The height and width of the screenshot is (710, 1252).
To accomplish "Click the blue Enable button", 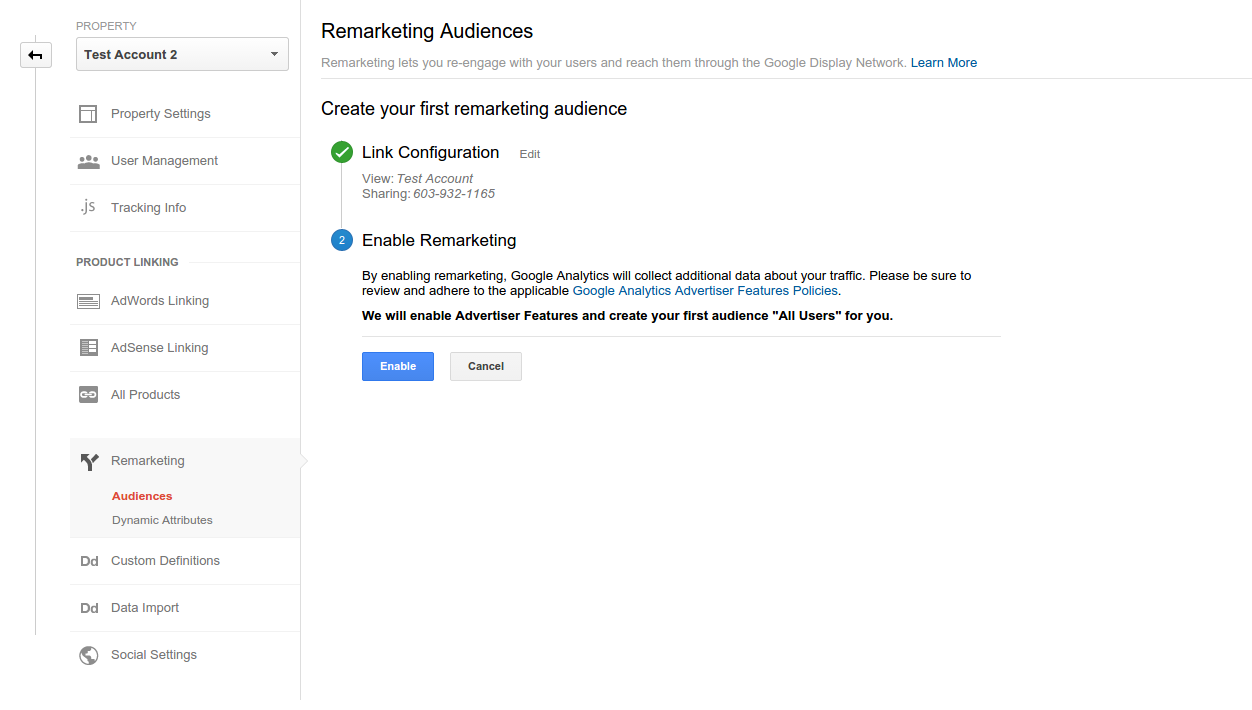I will [x=398, y=366].
